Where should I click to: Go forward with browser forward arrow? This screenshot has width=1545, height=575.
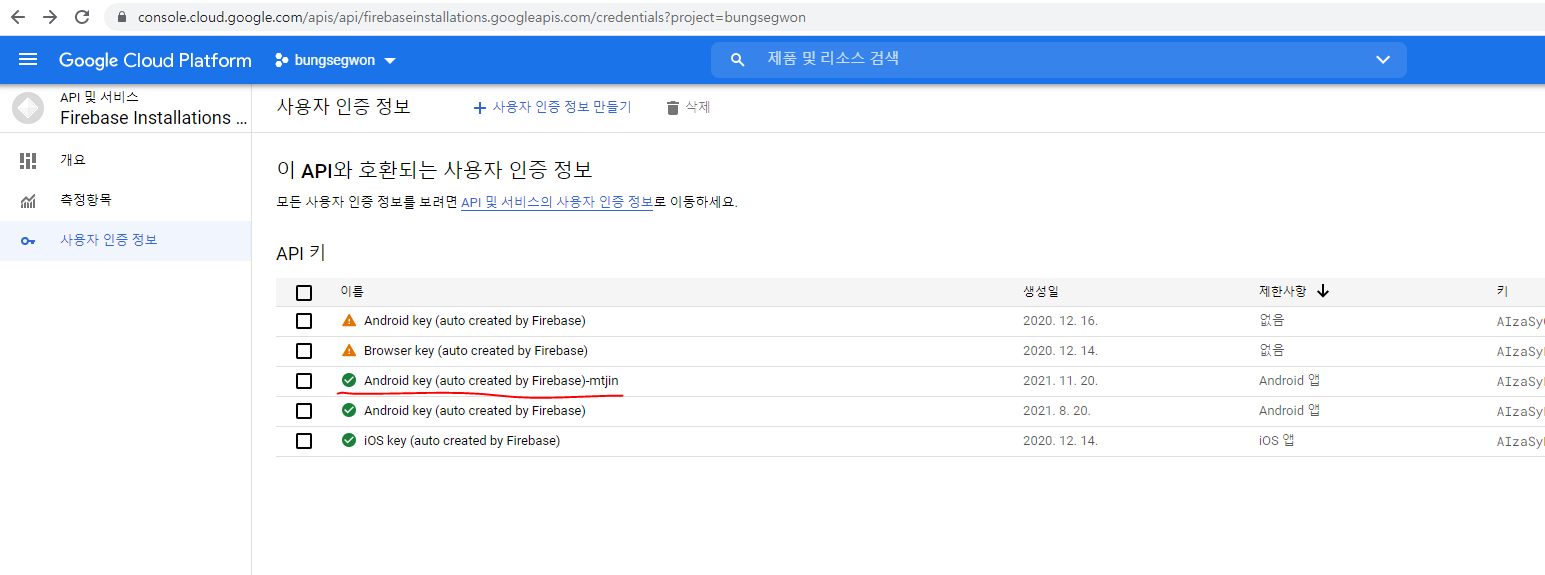tap(50, 17)
